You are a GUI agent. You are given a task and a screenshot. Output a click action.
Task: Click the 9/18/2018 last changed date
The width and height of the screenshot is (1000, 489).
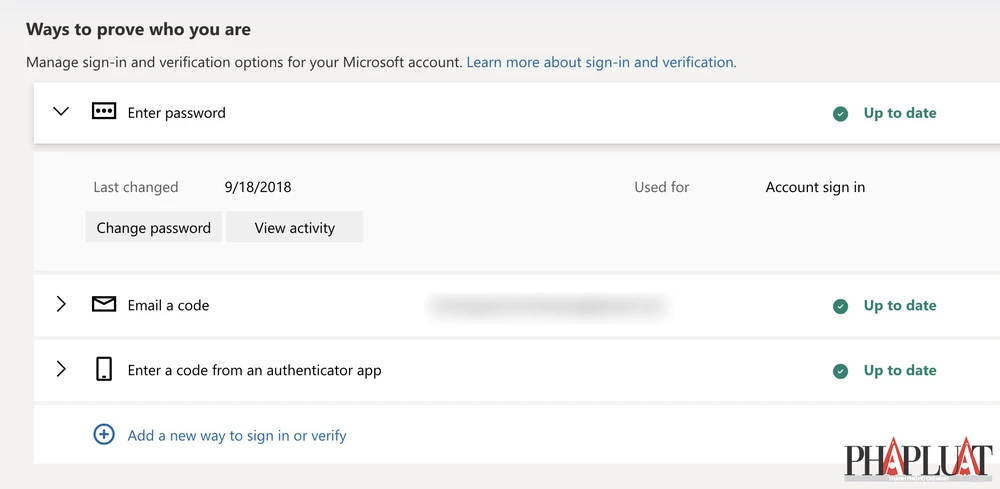(x=258, y=187)
